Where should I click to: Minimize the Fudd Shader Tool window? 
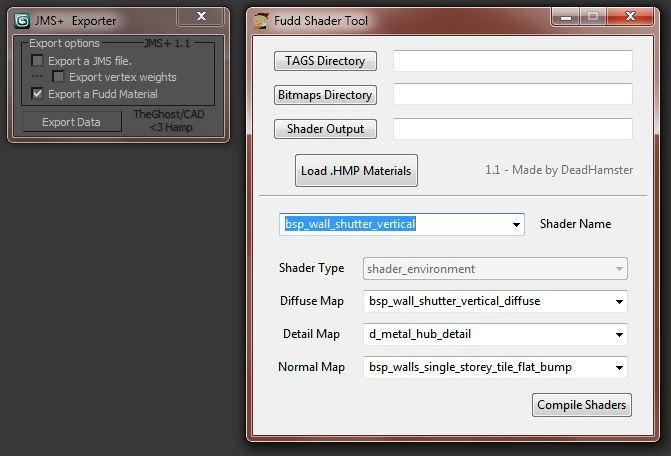566,17
